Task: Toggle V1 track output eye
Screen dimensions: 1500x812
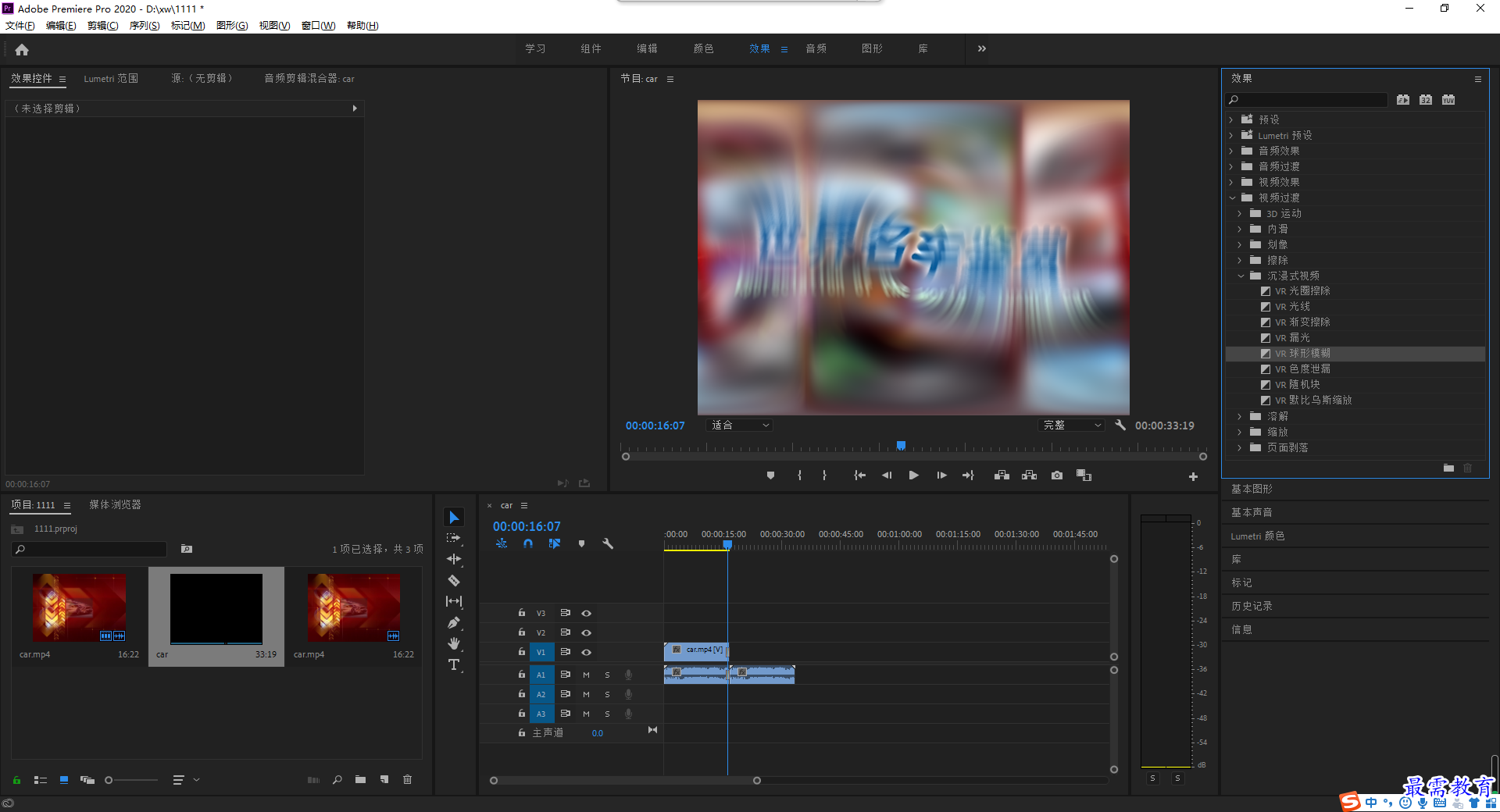Action: pos(587,652)
